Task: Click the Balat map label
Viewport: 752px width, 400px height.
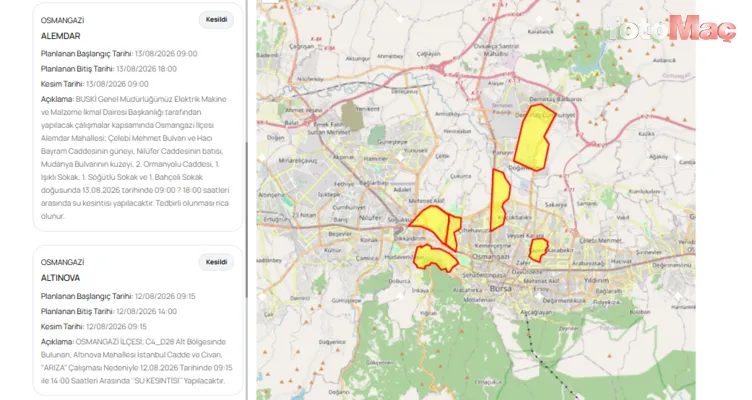Action: 291,123
